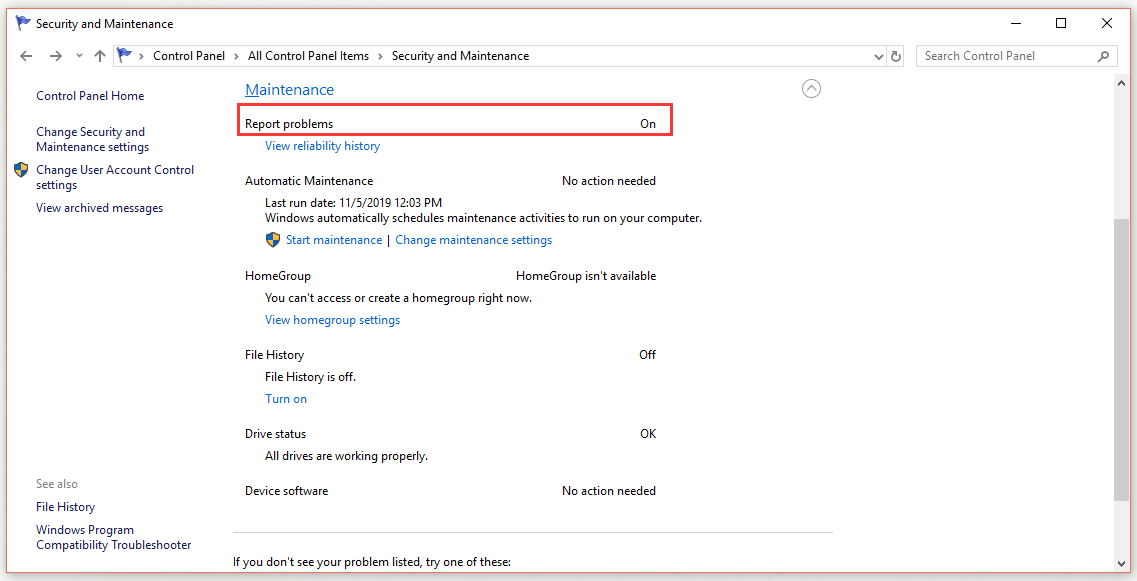Go forward with the right arrow

(x=56, y=56)
